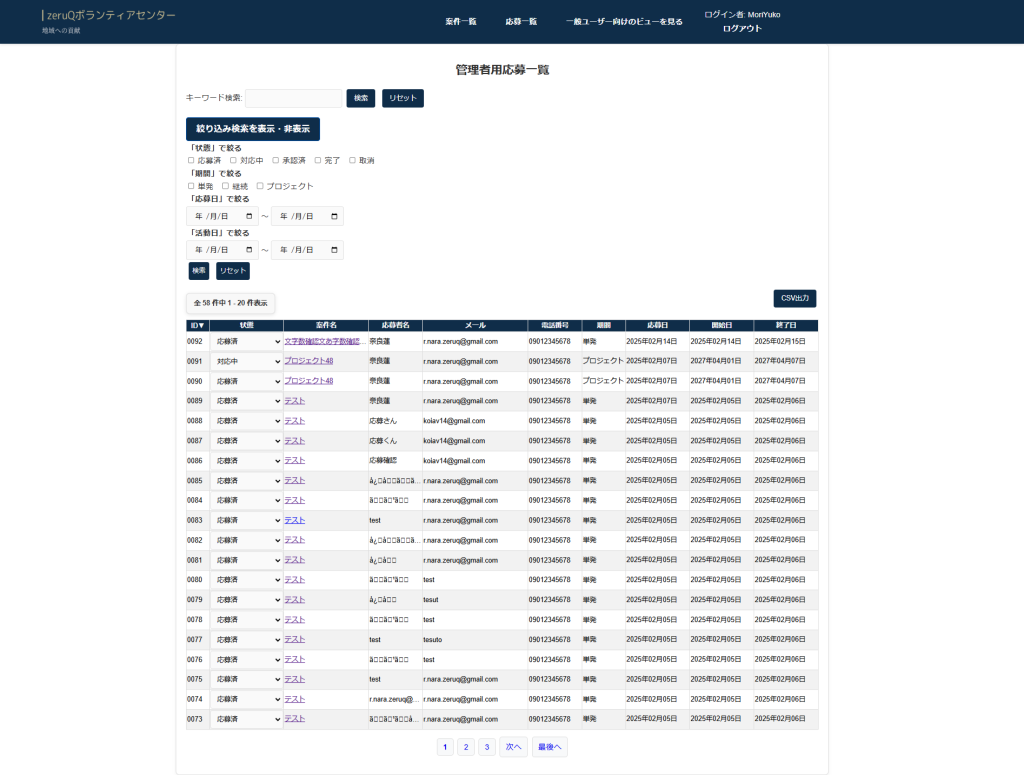
Task: Open calendar picker for 応募日 start date
Action: (x=249, y=216)
